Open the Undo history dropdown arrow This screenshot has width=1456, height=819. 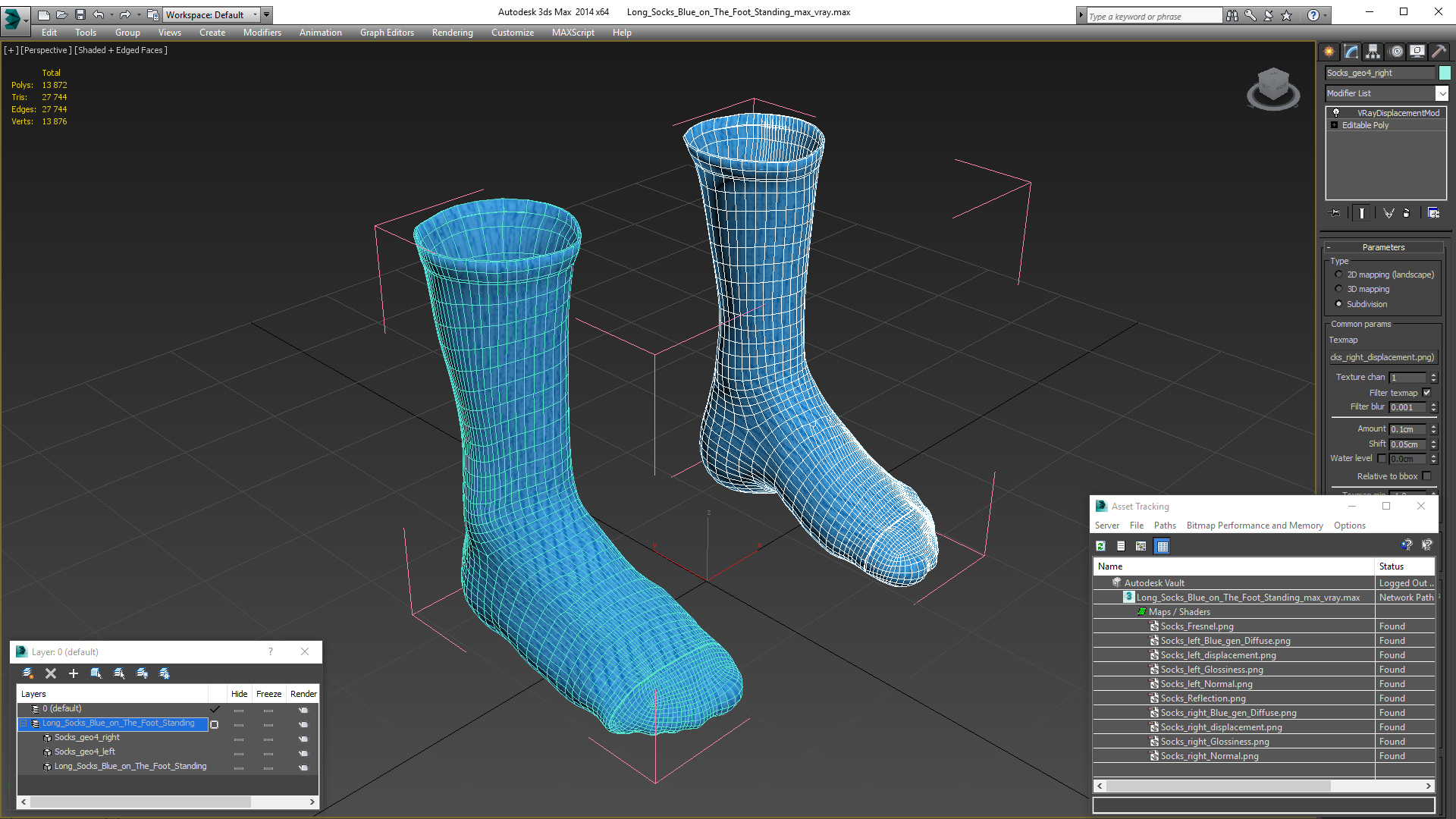[x=111, y=14]
